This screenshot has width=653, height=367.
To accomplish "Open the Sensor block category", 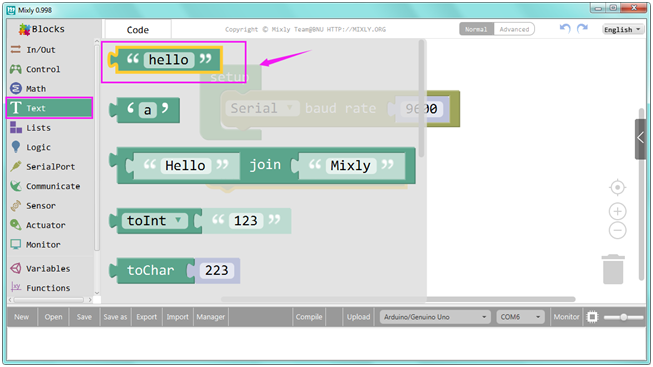I will 49,206.
